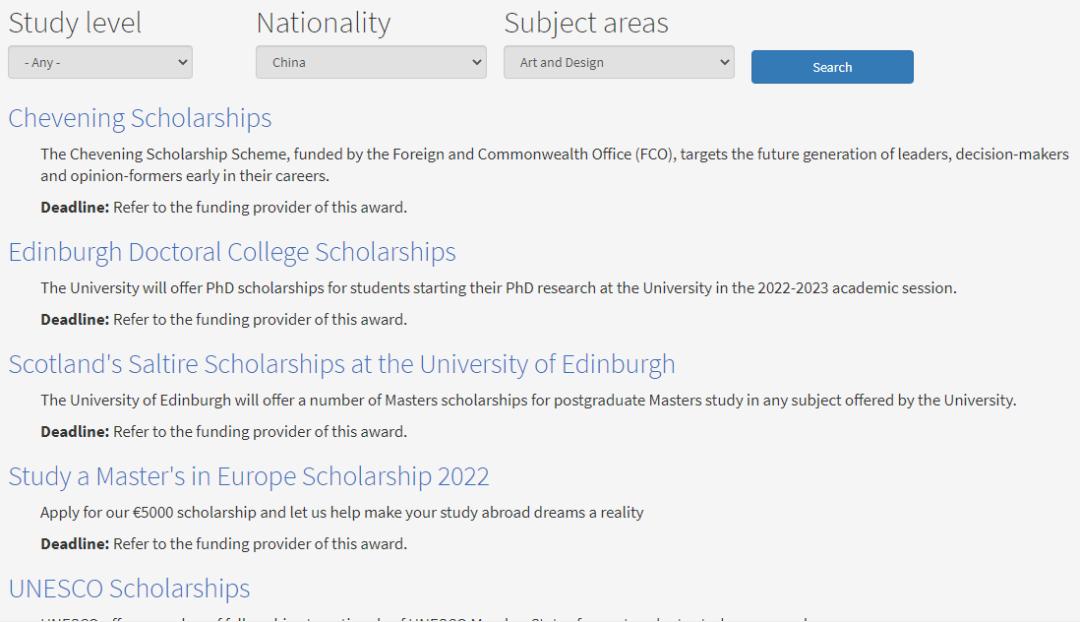This screenshot has height=622, width=1080.
Task: Click the Study level heading
Action: tap(75, 23)
